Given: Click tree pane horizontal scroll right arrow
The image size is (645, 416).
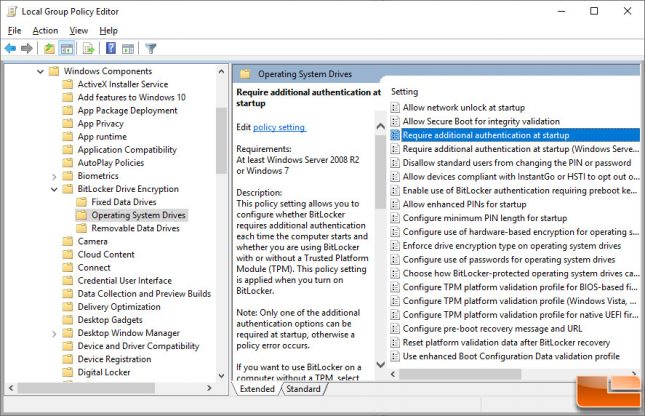Looking at the screenshot, I should pyautogui.click(x=209, y=388).
